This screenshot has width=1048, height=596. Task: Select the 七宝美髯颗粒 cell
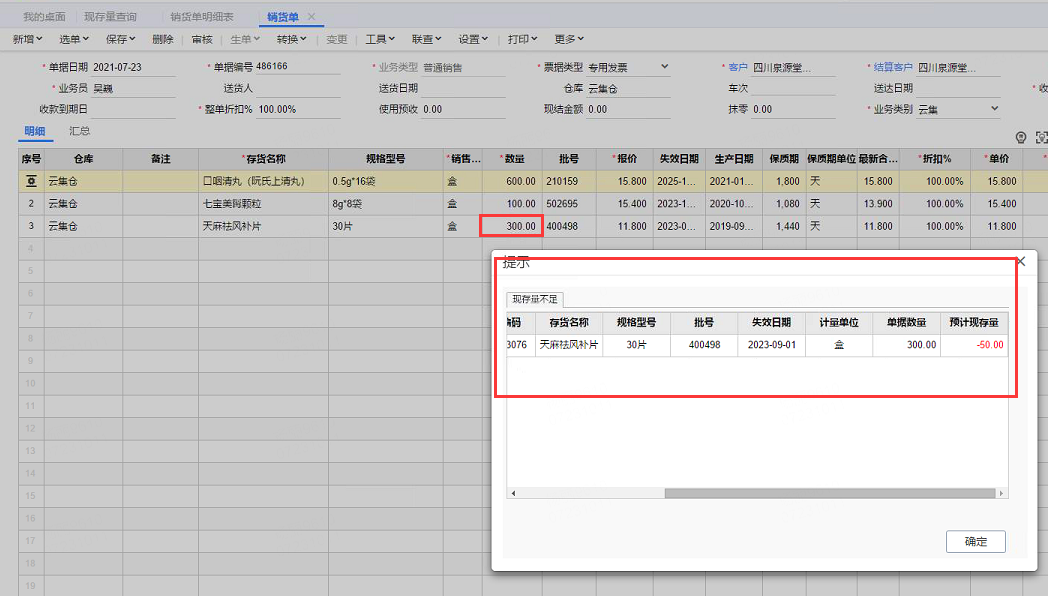(x=263, y=204)
